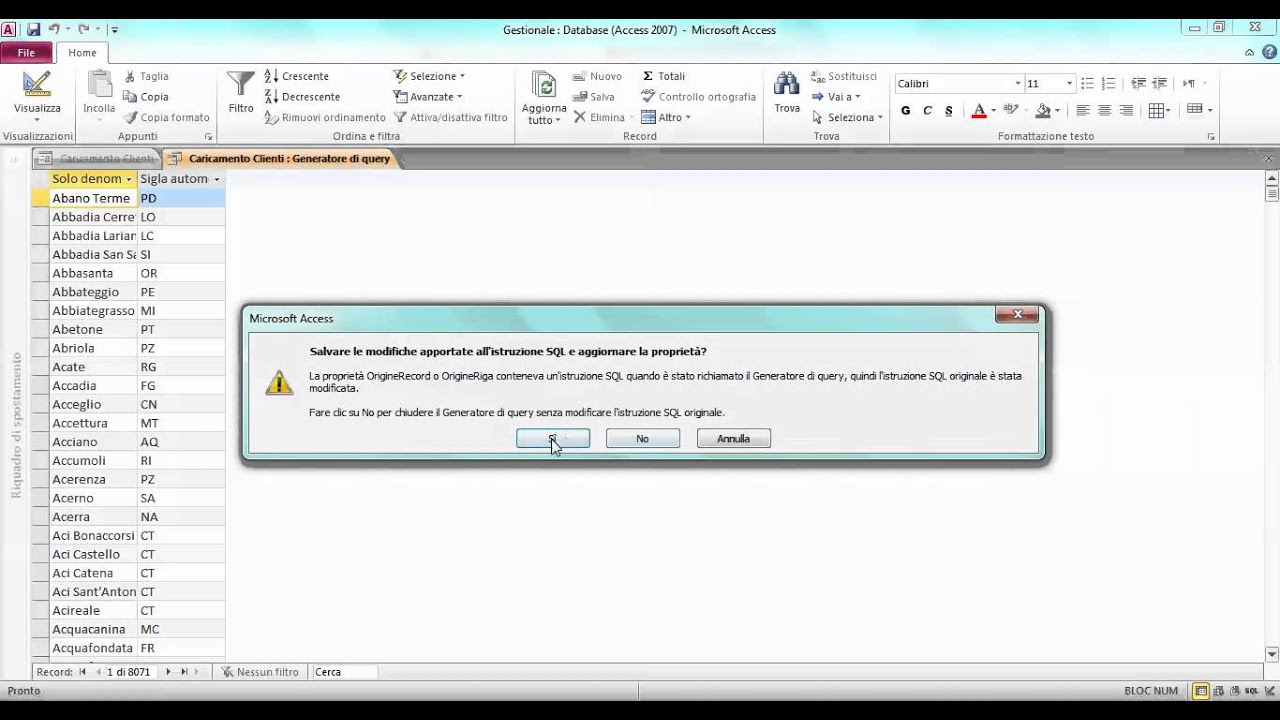This screenshot has width=1280, height=720.
Task: Go to next record arrow
Action: tap(168, 672)
